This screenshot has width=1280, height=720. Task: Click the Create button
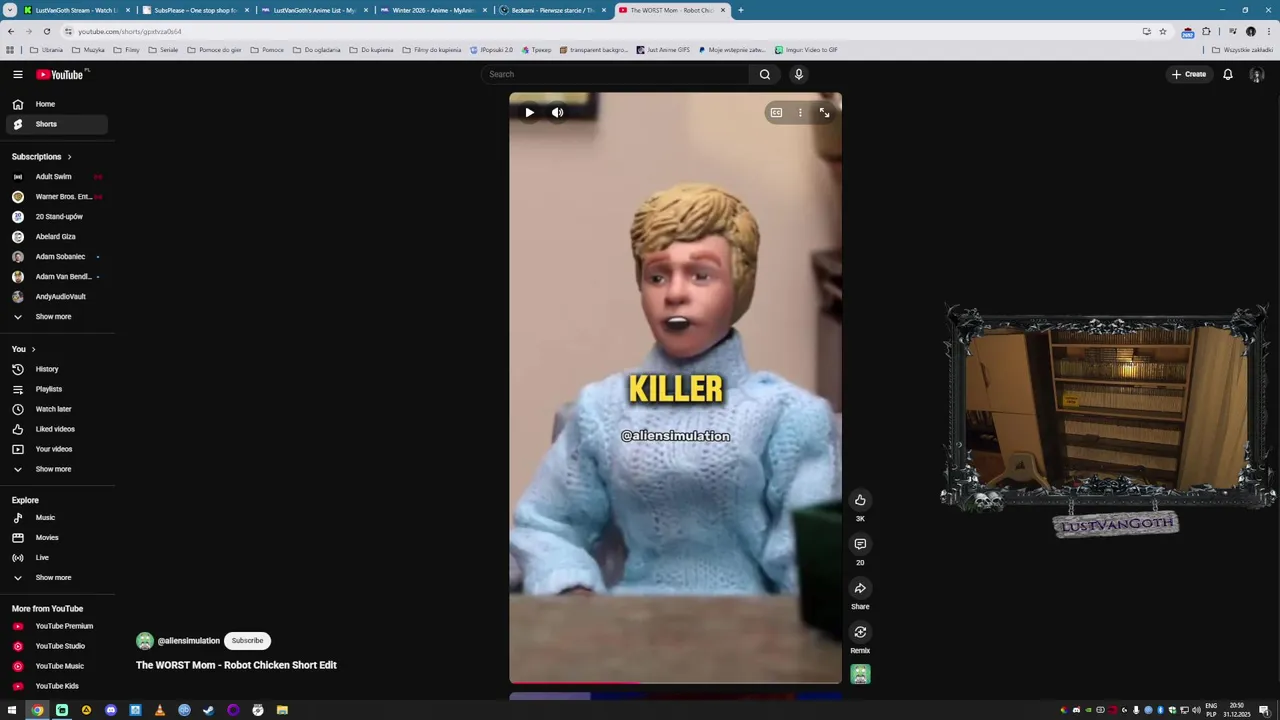pyautogui.click(x=1189, y=74)
